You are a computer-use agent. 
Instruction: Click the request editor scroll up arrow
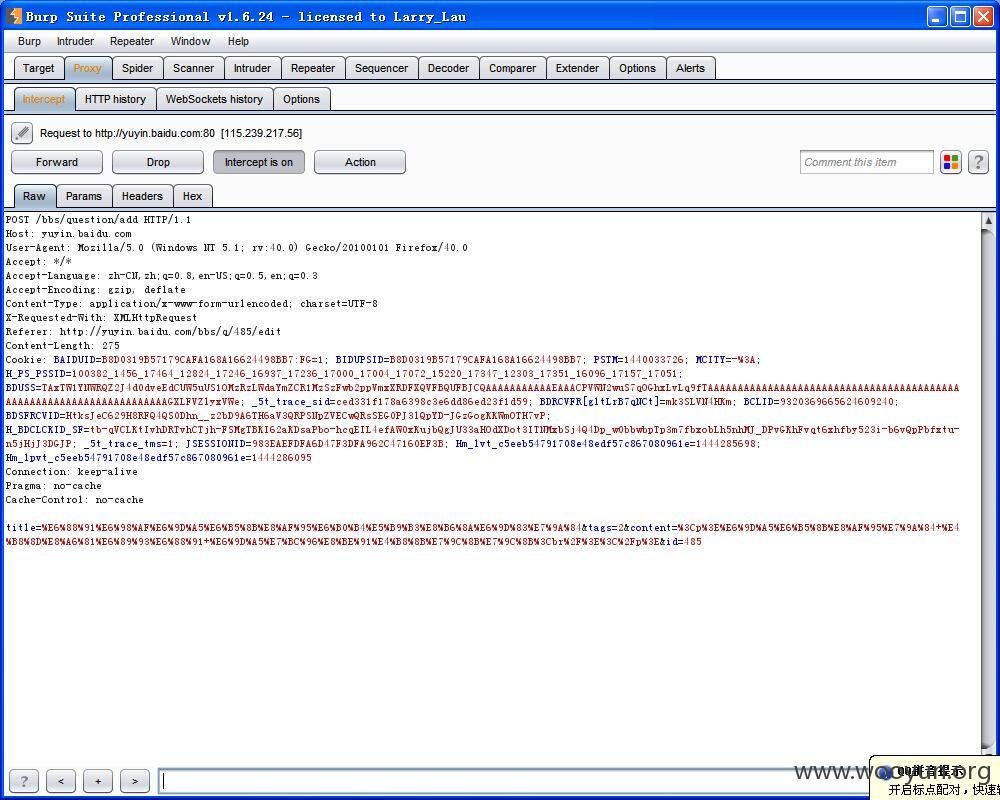click(x=988, y=220)
